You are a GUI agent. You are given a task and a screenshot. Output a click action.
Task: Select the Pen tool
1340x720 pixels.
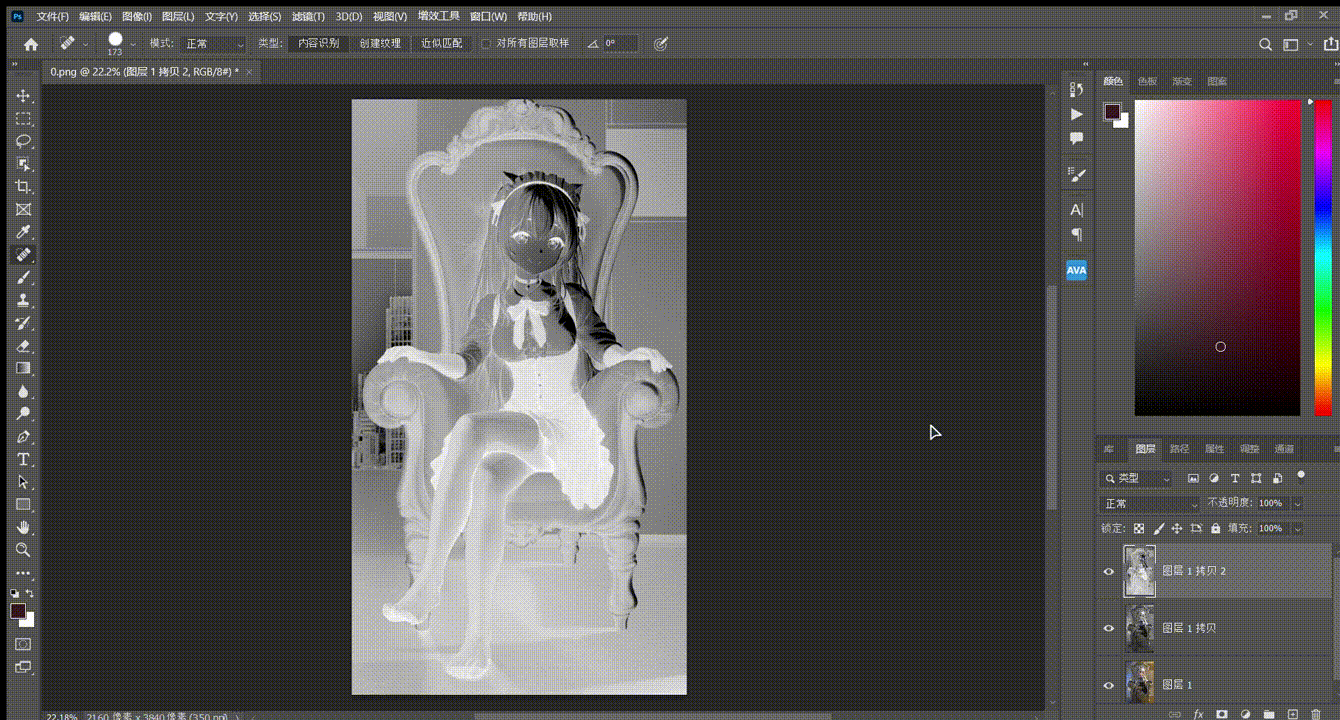click(23, 437)
